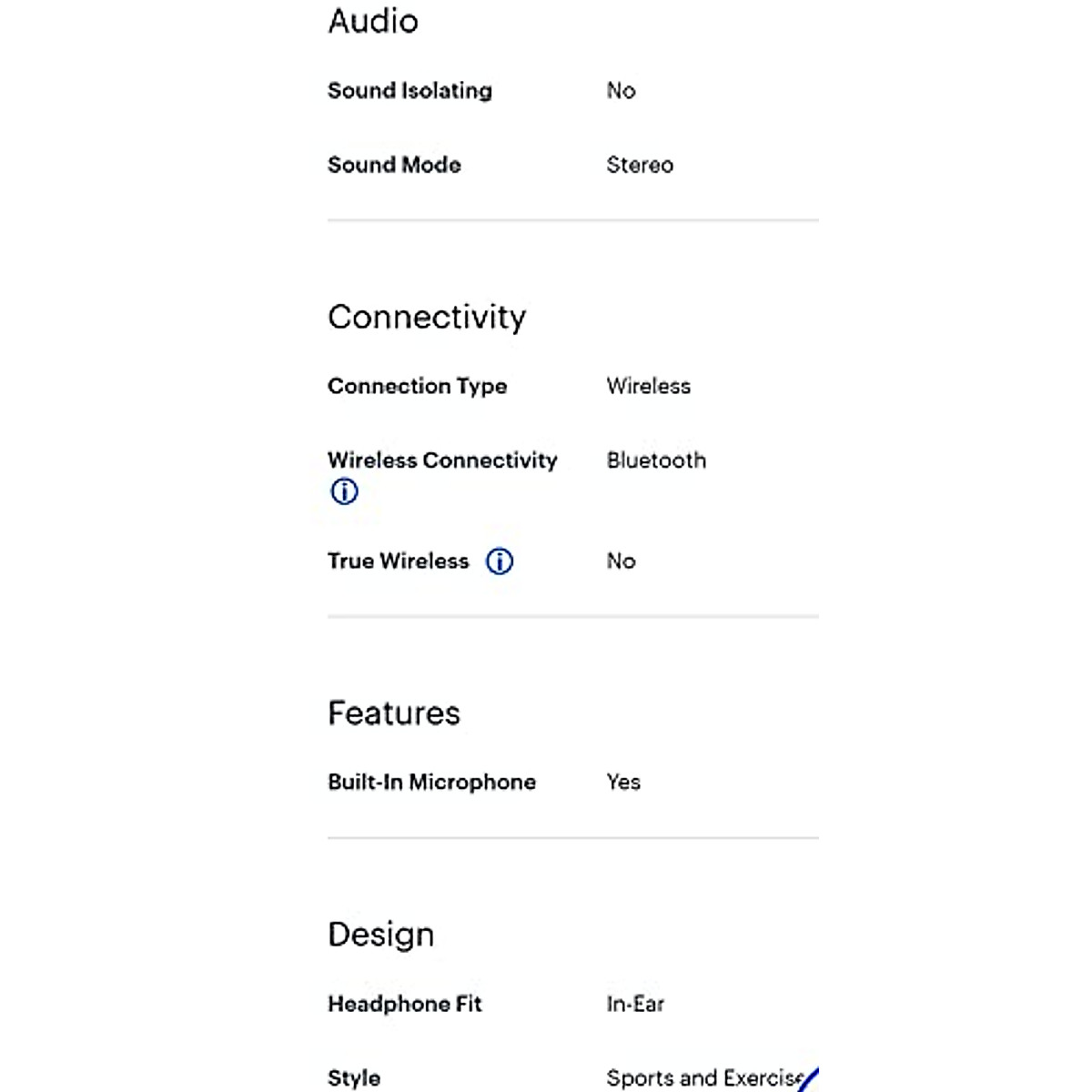
Task: Select the Design section heading
Action: point(380,935)
